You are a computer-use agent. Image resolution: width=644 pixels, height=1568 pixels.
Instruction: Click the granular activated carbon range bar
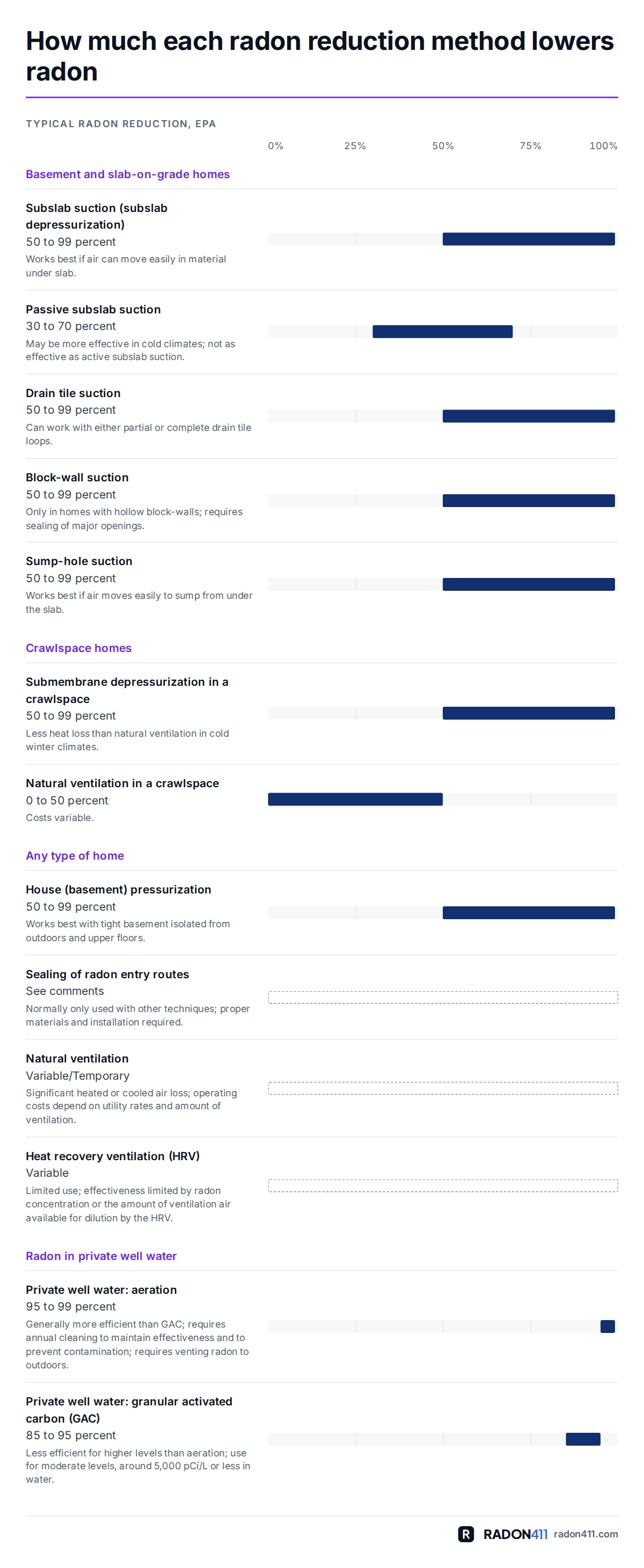tap(583, 1439)
